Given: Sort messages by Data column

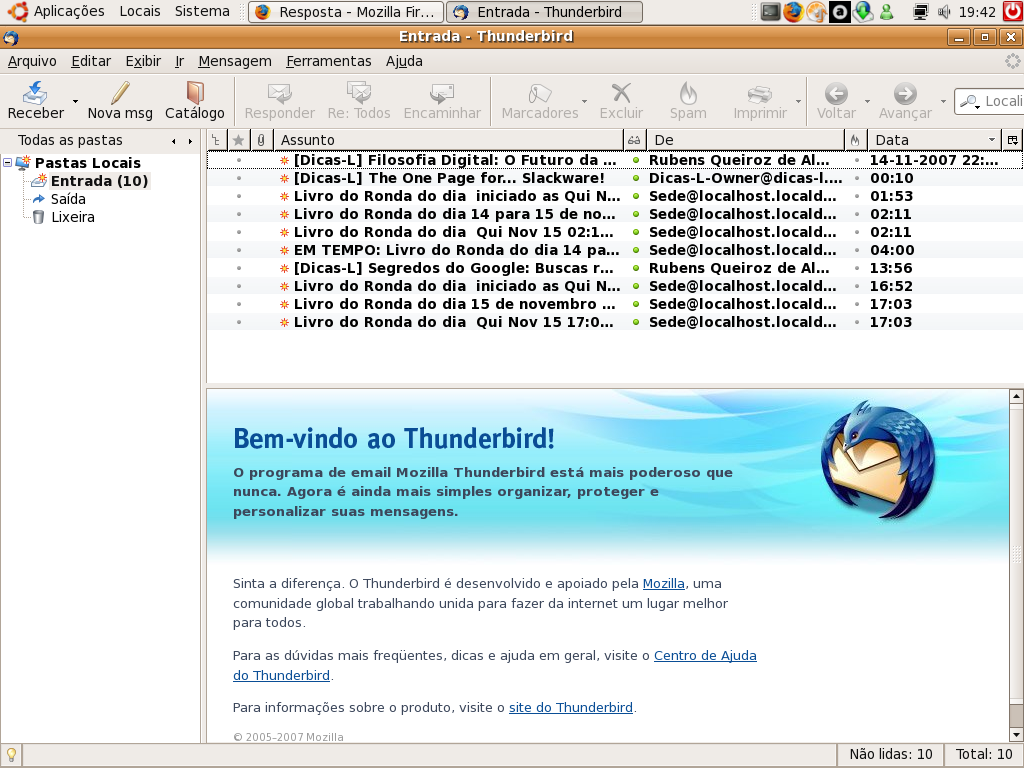Looking at the screenshot, I should coord(934,140).
